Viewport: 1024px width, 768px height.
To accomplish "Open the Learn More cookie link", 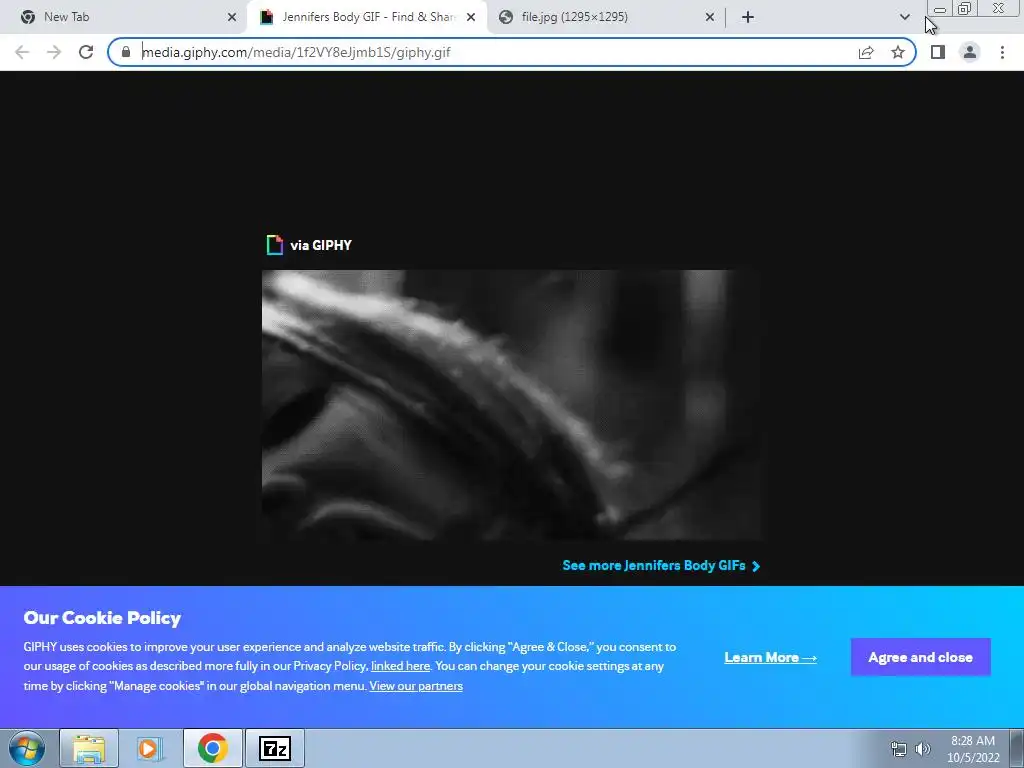I will (771, 658).
